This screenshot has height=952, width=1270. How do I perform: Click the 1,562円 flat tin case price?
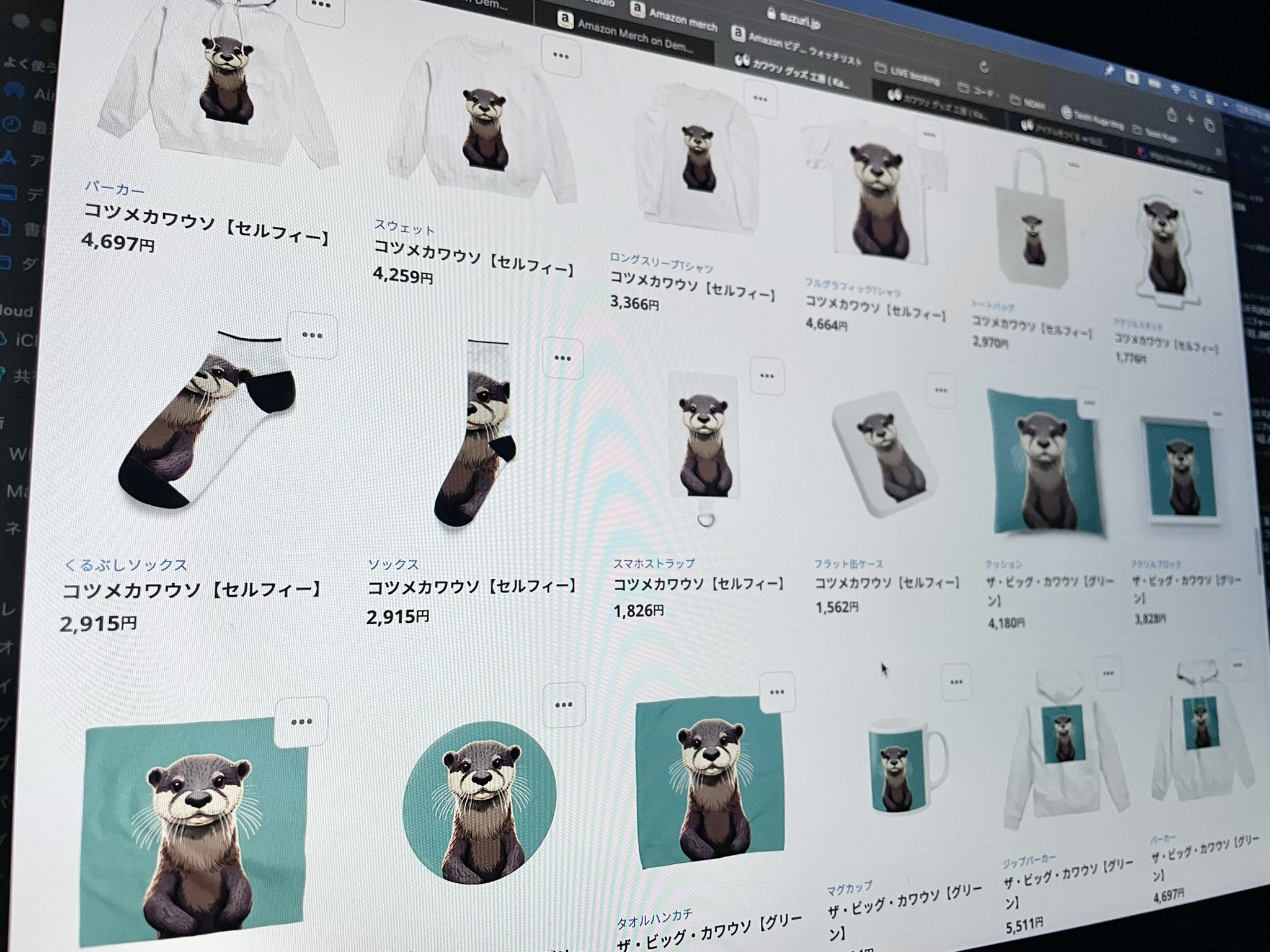[x=837, y=607]
